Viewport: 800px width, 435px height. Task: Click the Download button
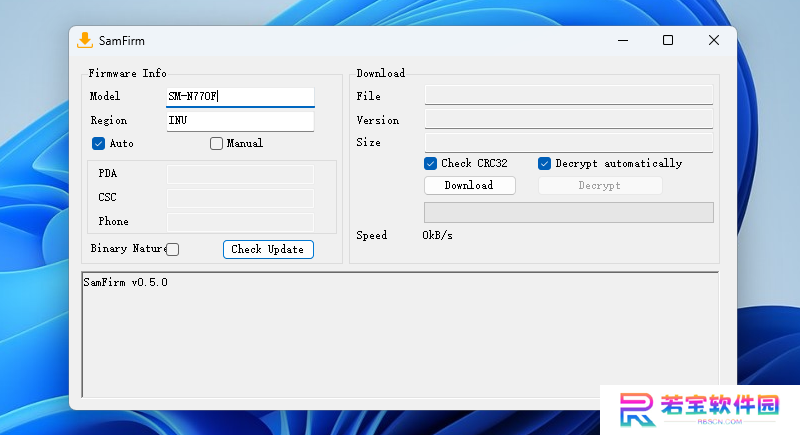click(469, 186)
